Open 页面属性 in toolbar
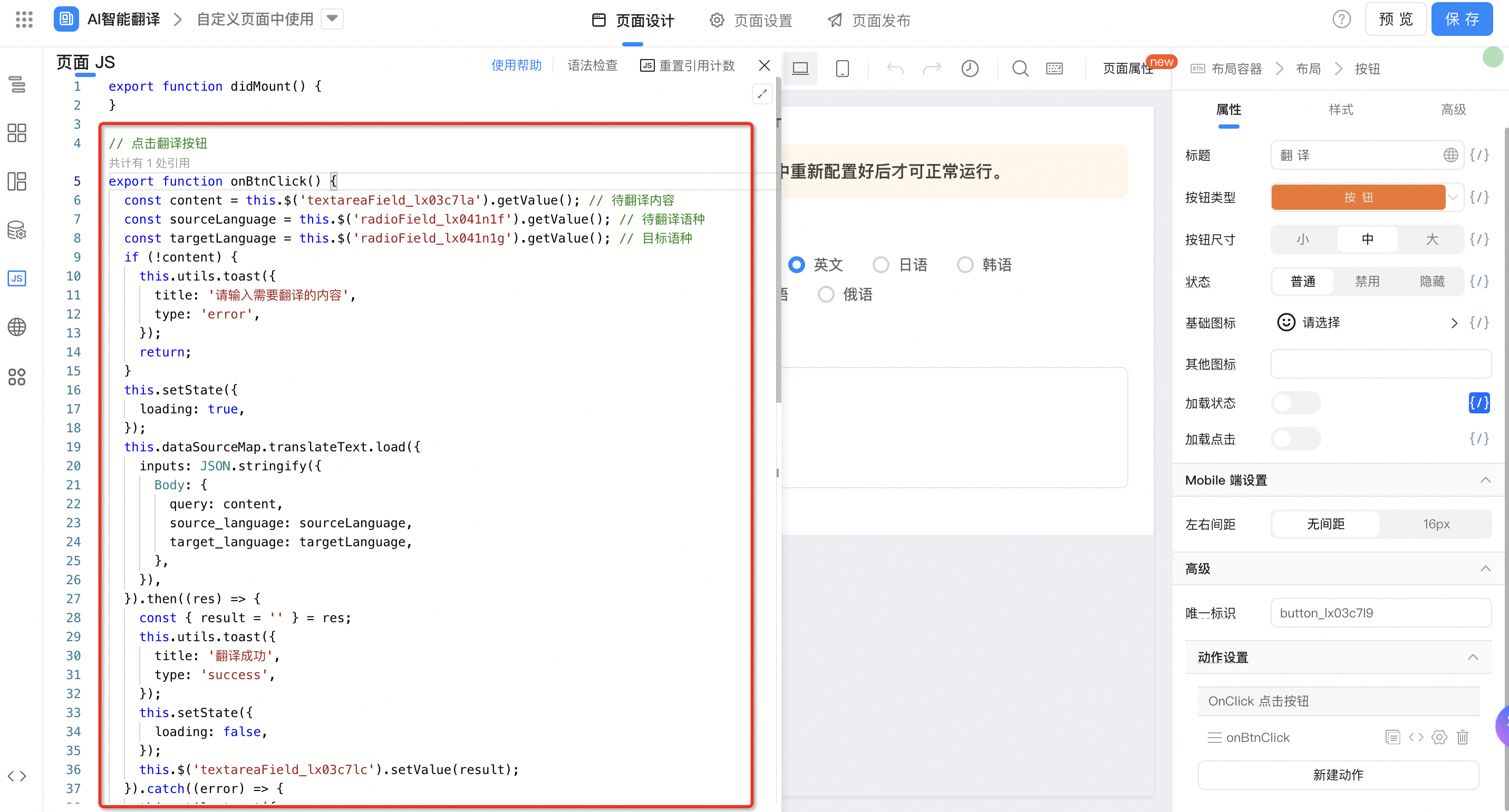 [1128, 69]
